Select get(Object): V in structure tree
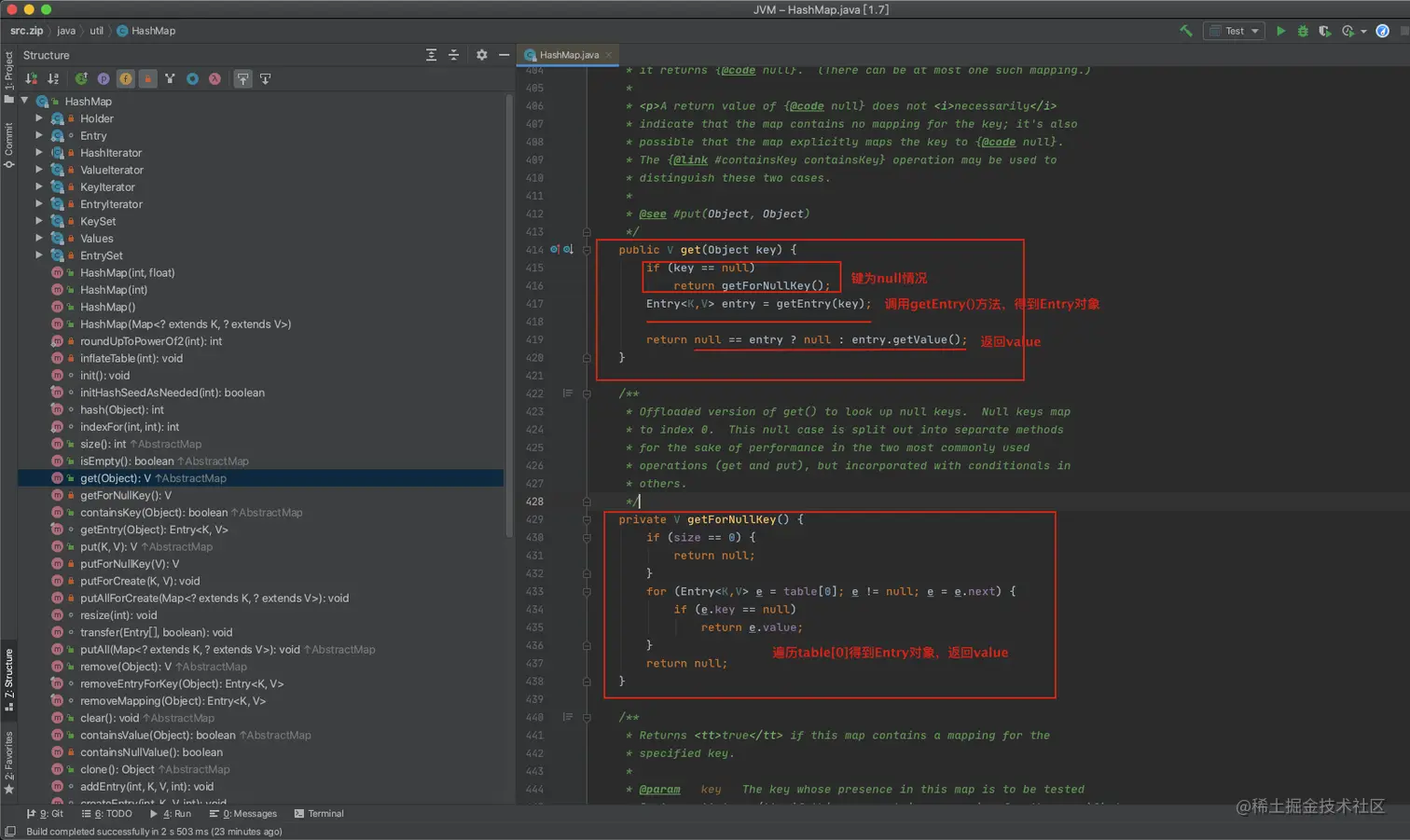This screenshot has width=1410, height=840. 261,478
